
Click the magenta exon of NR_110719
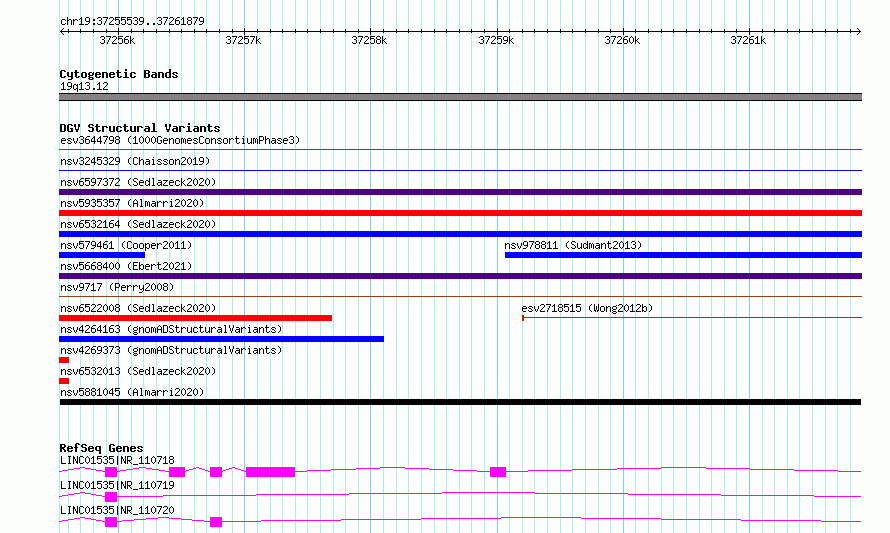(x=111, y=497)
